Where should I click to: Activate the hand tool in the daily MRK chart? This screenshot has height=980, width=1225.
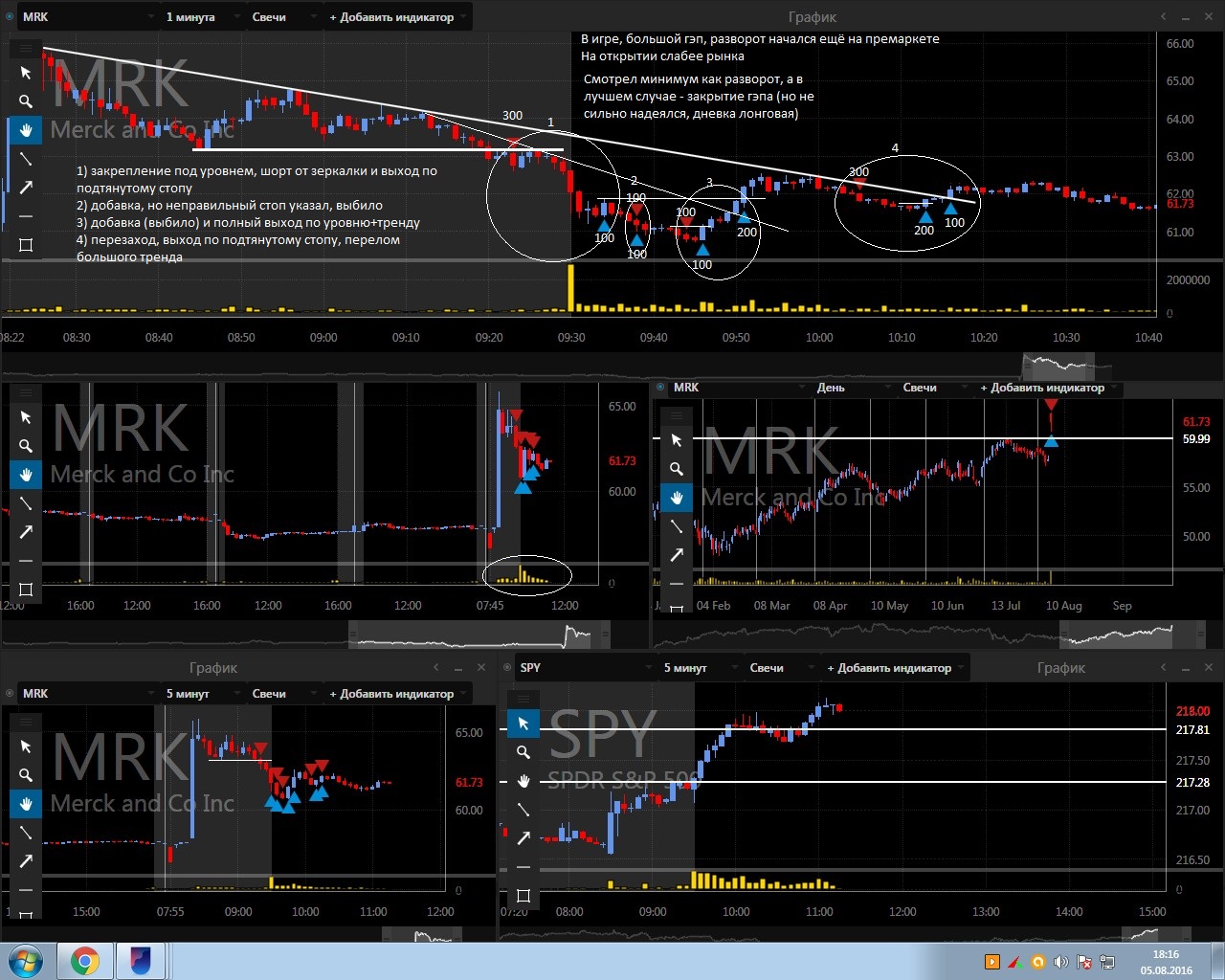(677, 498)
